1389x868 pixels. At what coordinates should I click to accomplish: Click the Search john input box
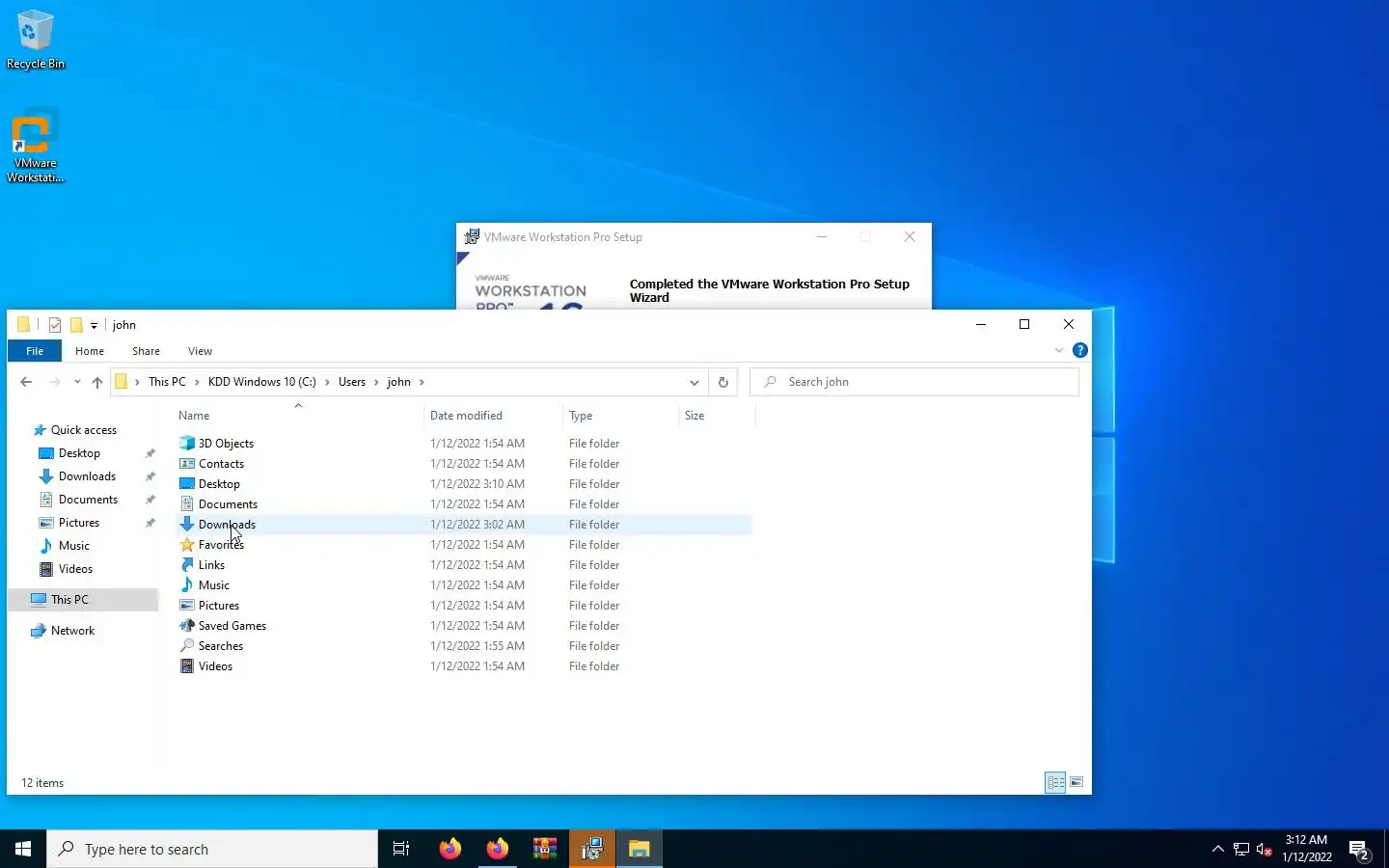[914, 382]
